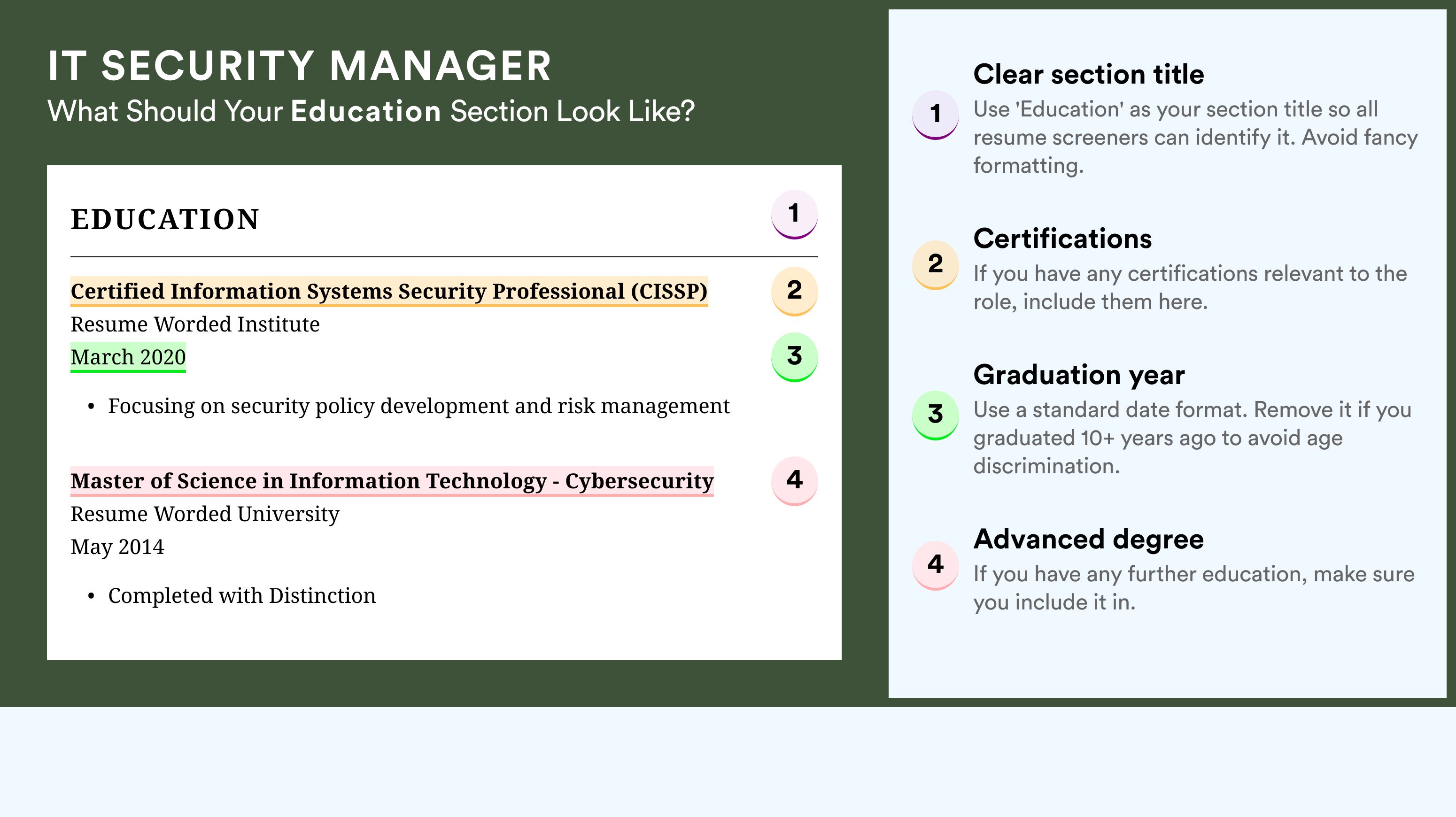
Task: Click the tip text starting "Use 'Education' as your section title"
Action: click(x=1195, y=137)
